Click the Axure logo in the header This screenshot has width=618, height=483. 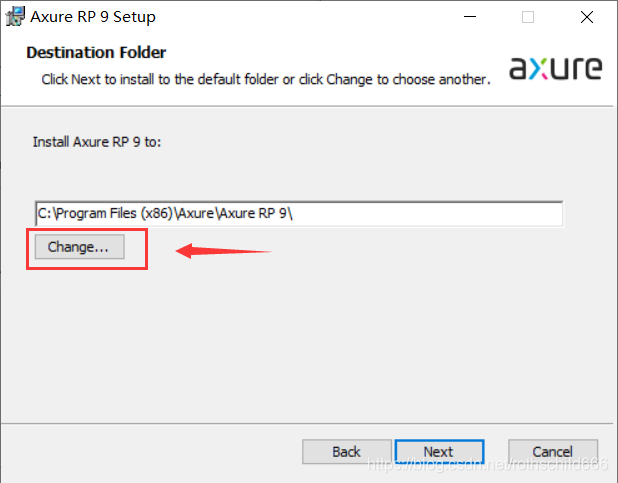pos(555,68)
